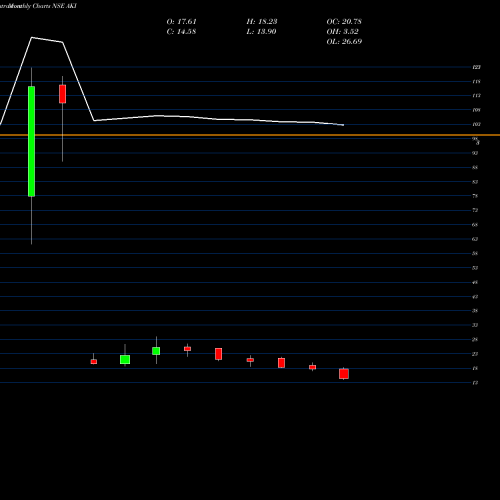
Task: Select the last red candle at chart end
Action: (344, 374)
